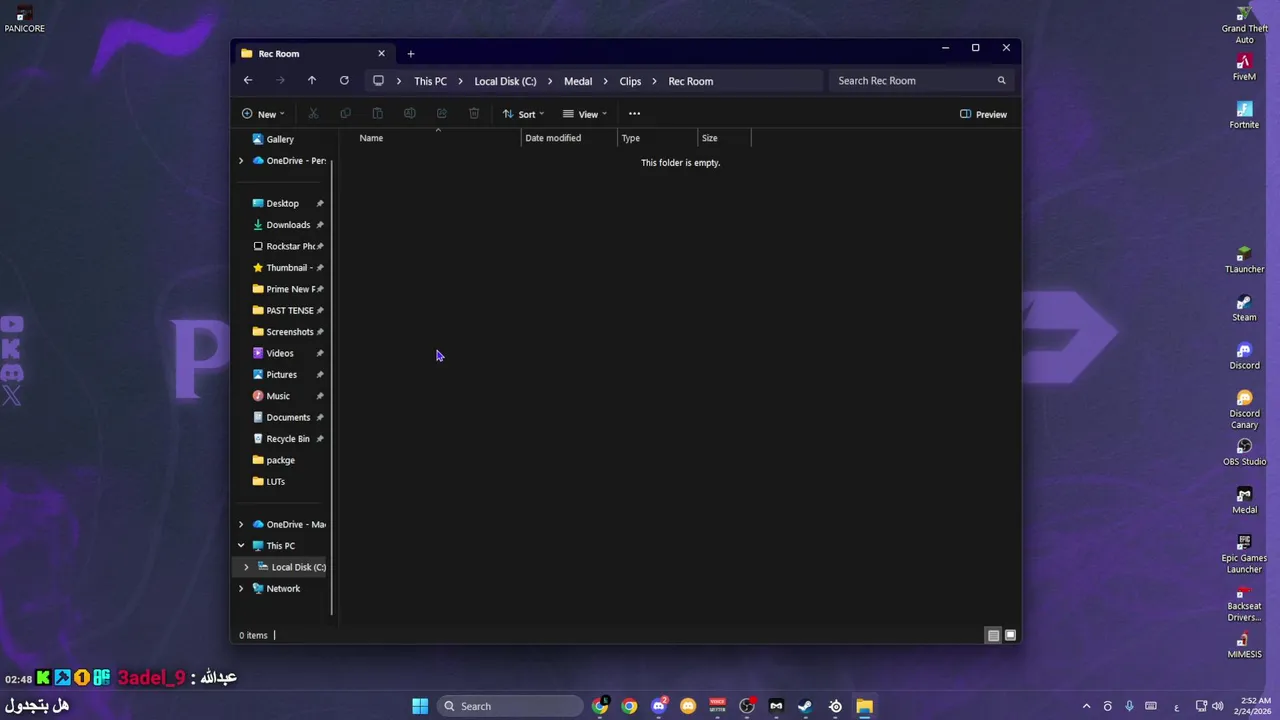Click Clips breadcrumb in address bar
The width and height of the screenshot is (1280, 720).
630,81
